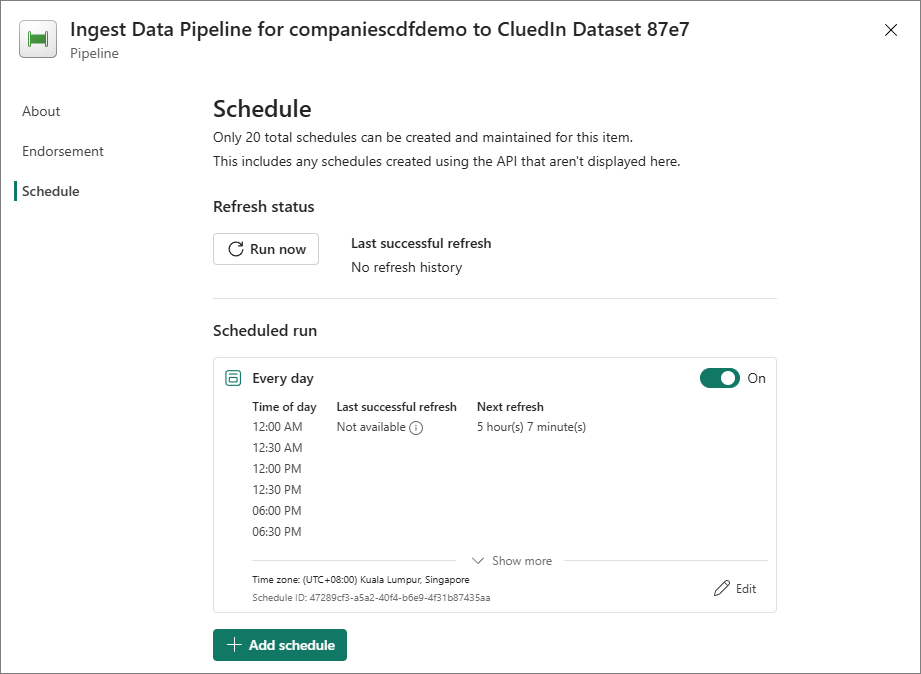The image size is (921, 674).
Task: Click the info icon next to Not available
Action: 417,428
